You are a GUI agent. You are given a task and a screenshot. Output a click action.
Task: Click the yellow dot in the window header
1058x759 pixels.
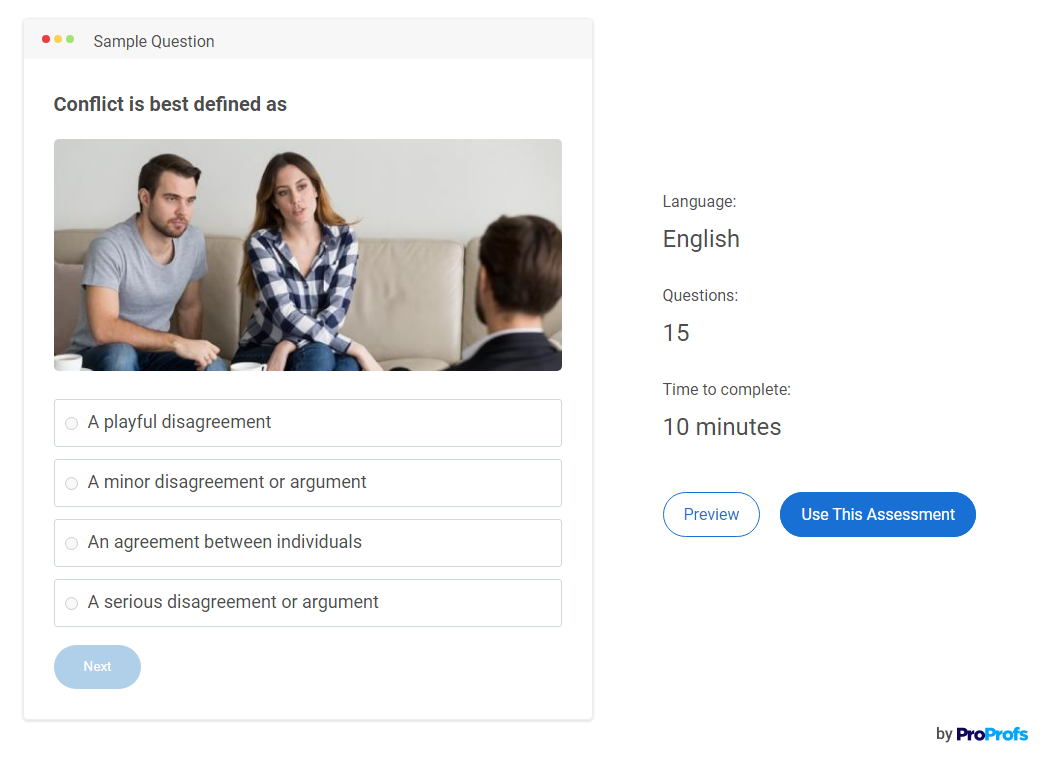tap(58, 39)
